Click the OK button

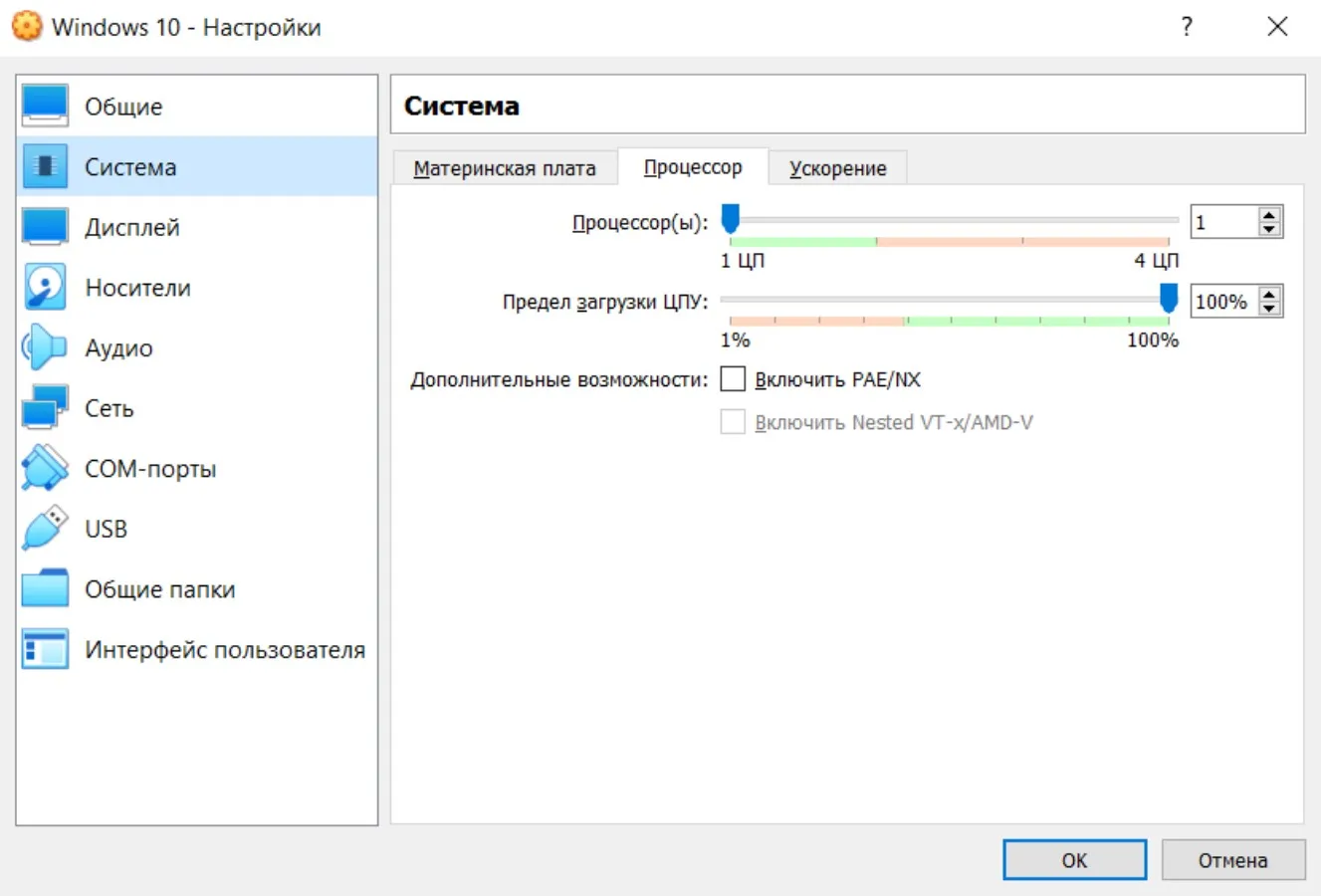tap(1074, 860)
